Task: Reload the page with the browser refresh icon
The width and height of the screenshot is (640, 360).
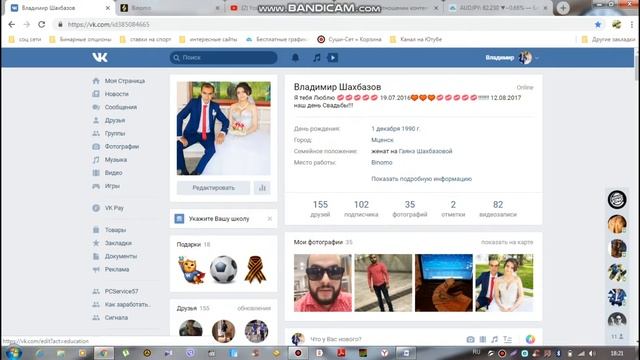Action: pos(42,24)
